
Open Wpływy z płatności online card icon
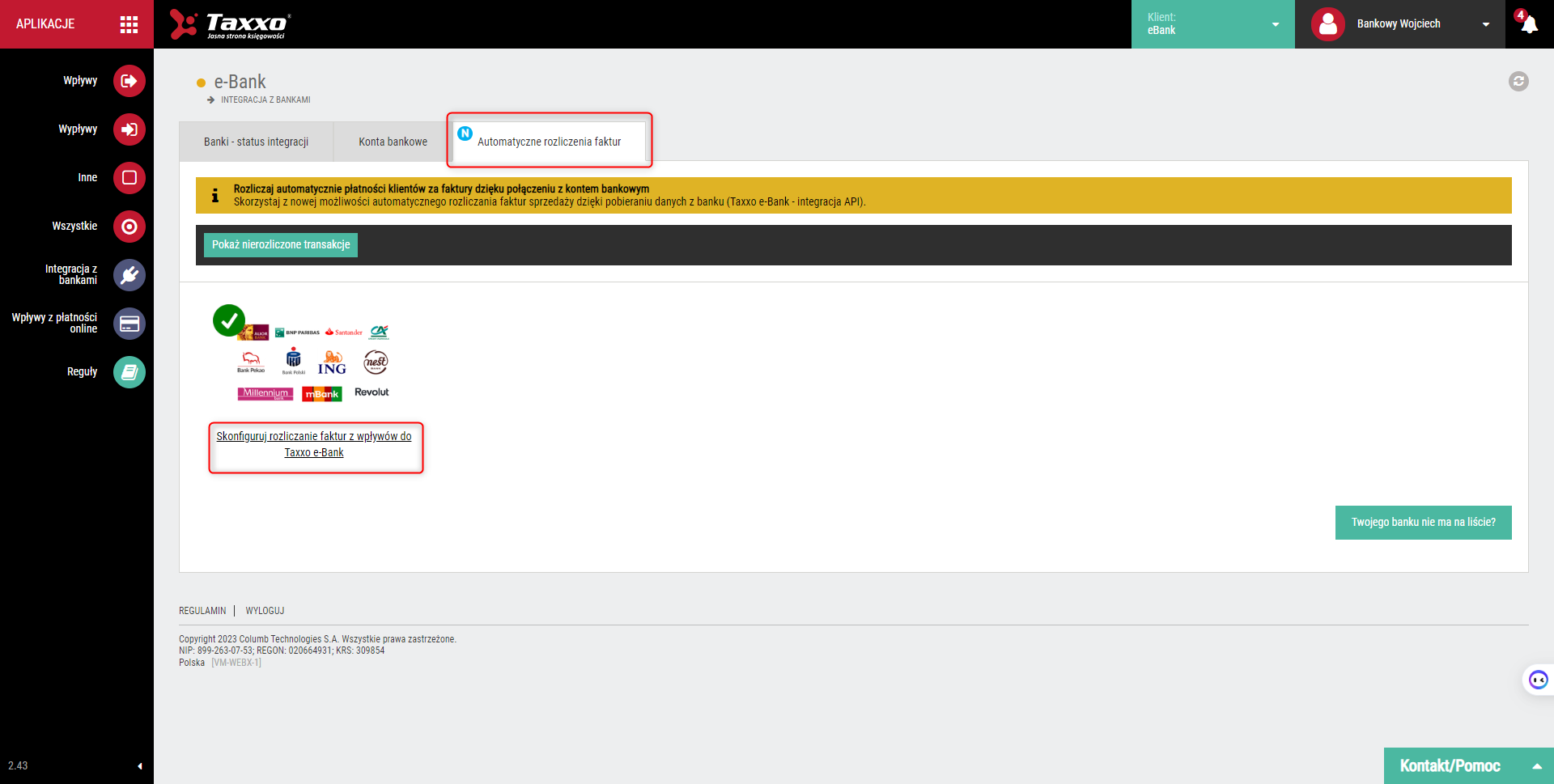pyautogui.click(x=129, y=324)
